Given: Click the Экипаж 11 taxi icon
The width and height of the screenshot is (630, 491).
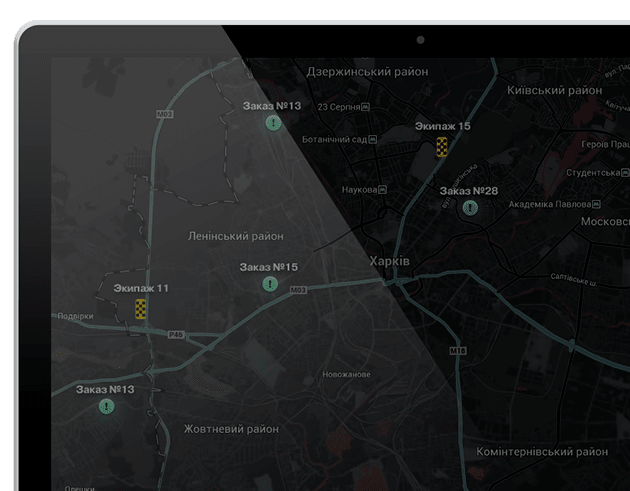Looking at the screenshot, I should 141,309.
